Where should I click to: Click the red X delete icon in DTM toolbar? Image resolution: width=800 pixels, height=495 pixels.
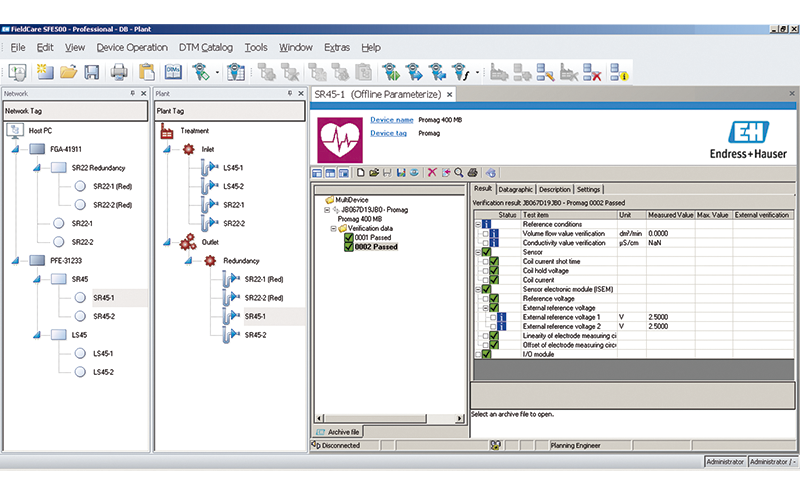432,172
